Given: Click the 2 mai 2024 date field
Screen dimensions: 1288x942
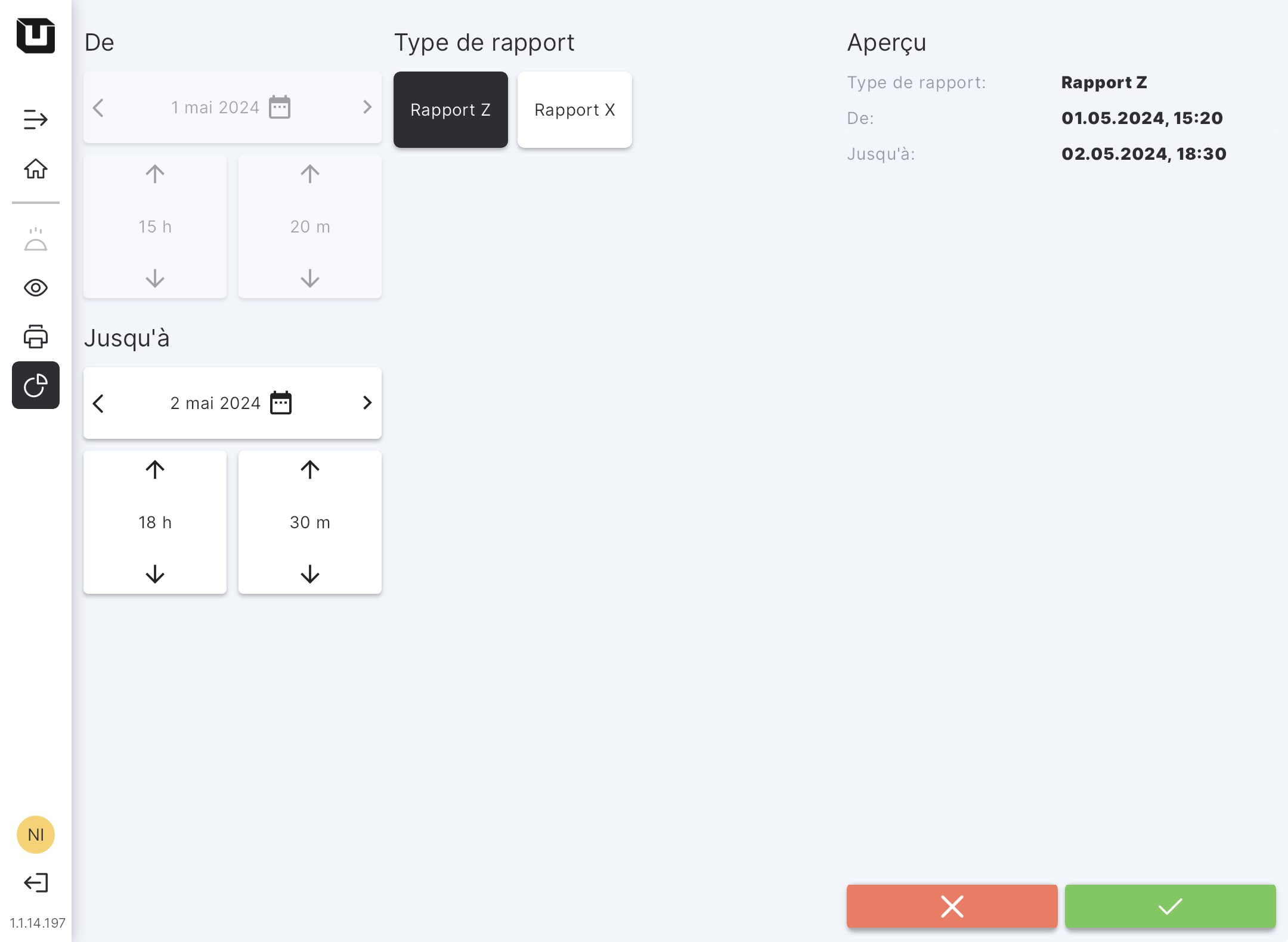Looking at the screenshot, I should click(x=215, y=403).
